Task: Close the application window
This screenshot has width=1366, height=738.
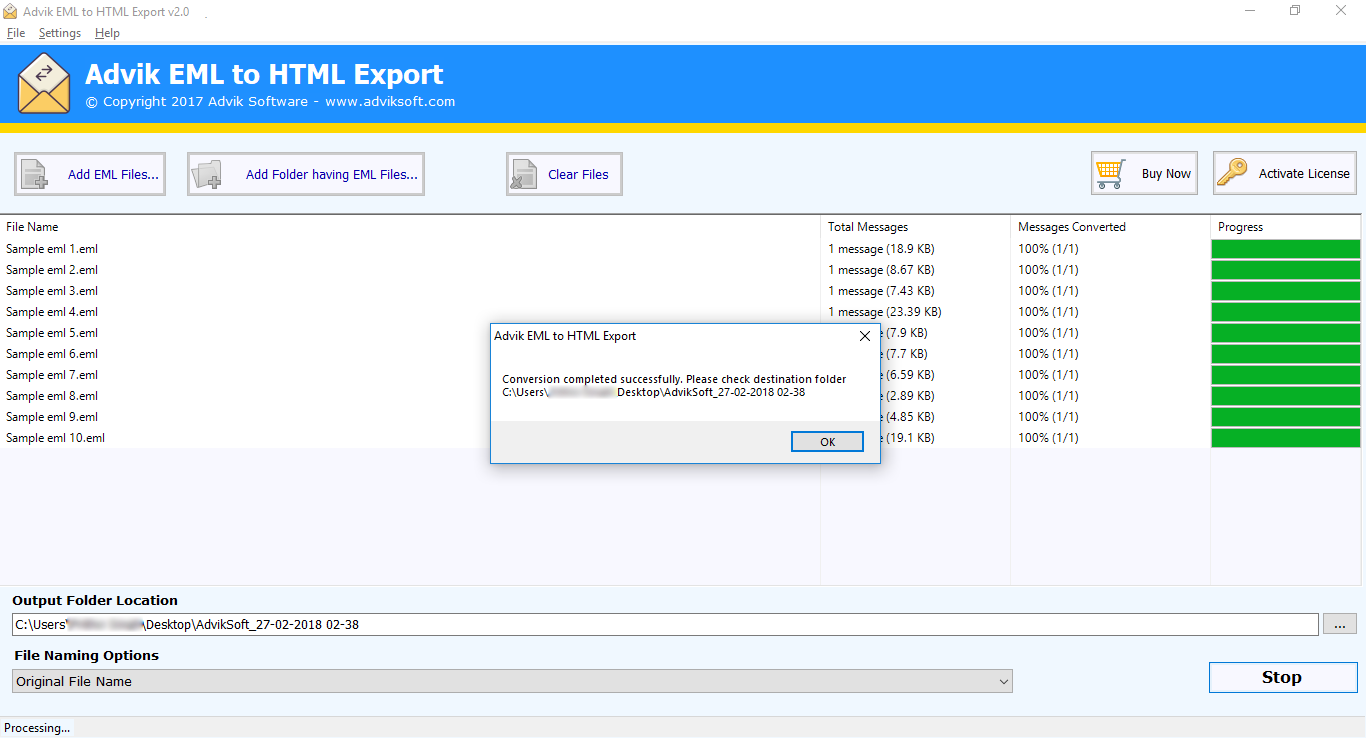Action: [1342, 11]
